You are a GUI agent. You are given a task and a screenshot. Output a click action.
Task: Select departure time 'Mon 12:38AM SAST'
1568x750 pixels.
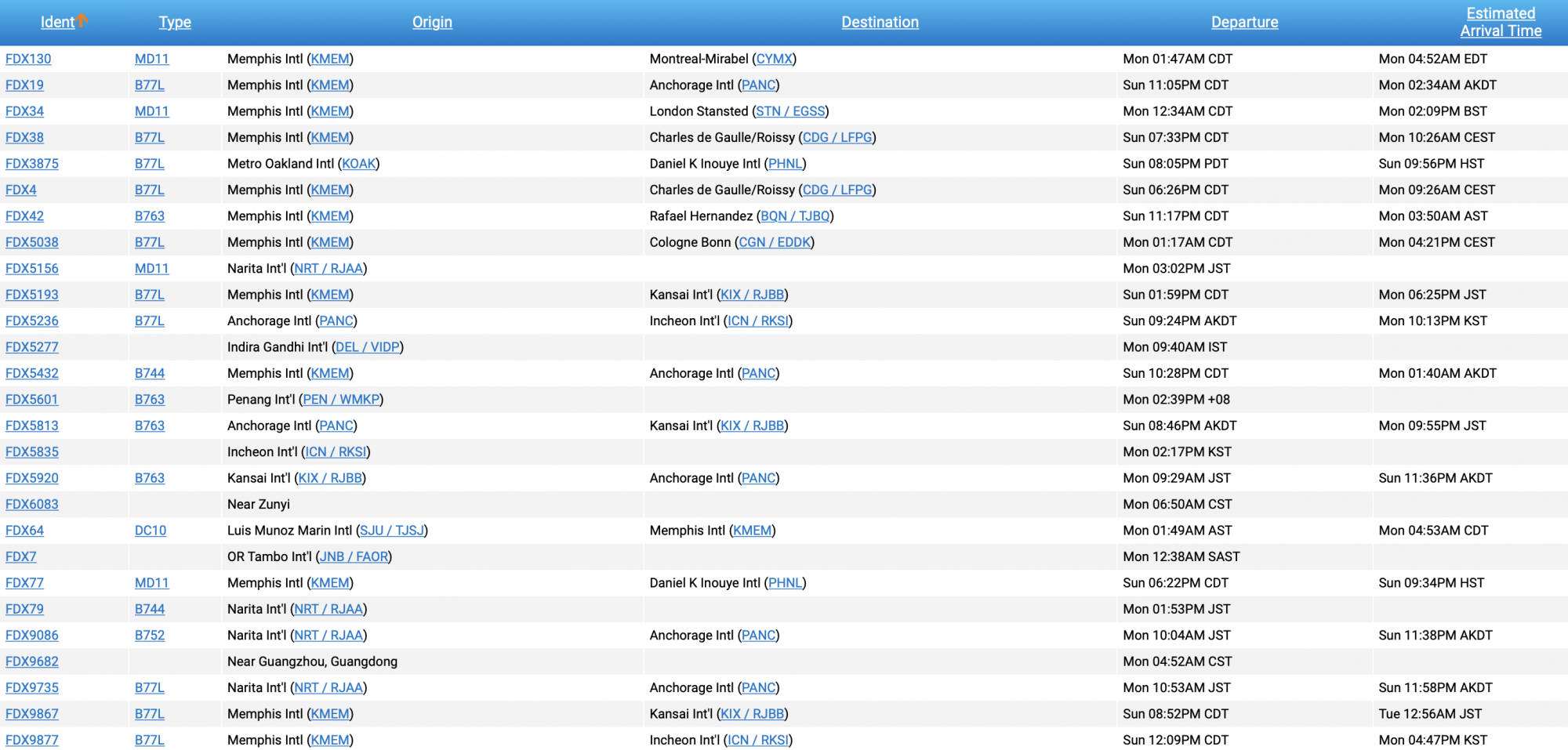(1181, 557)
